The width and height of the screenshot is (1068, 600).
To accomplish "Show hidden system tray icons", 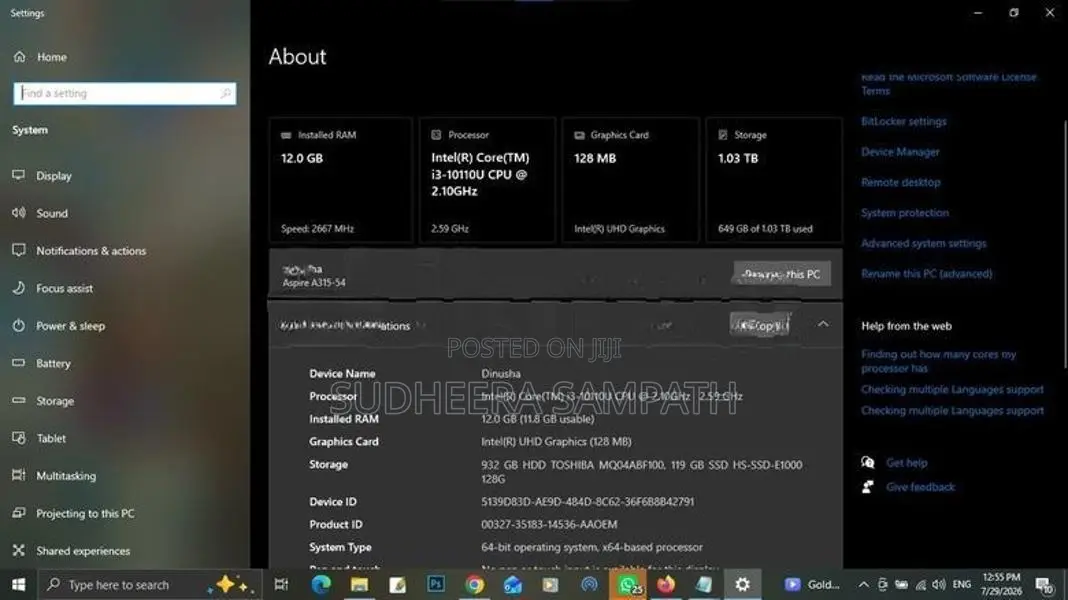I will [x=863, y=584].
